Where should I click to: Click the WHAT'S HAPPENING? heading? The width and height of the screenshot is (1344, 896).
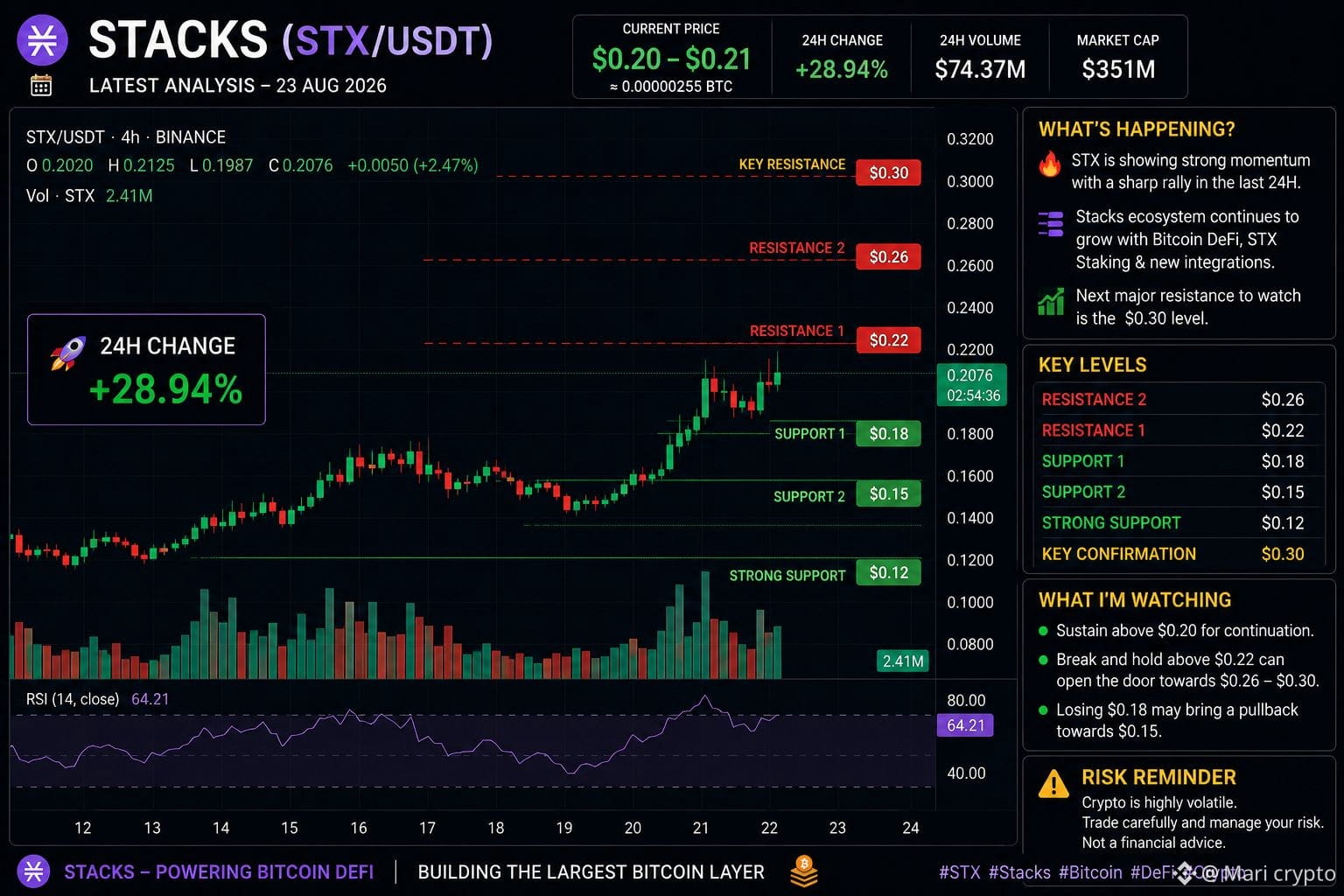click(1137, 129)
